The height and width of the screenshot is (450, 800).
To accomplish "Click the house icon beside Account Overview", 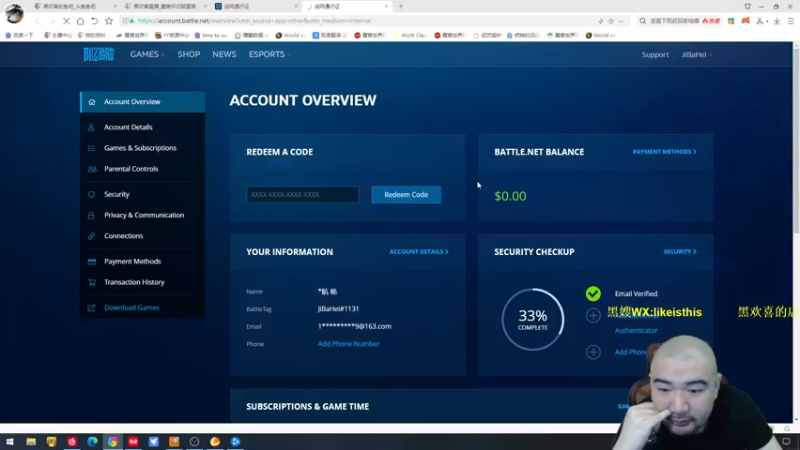I will click(x=92, y=102).
